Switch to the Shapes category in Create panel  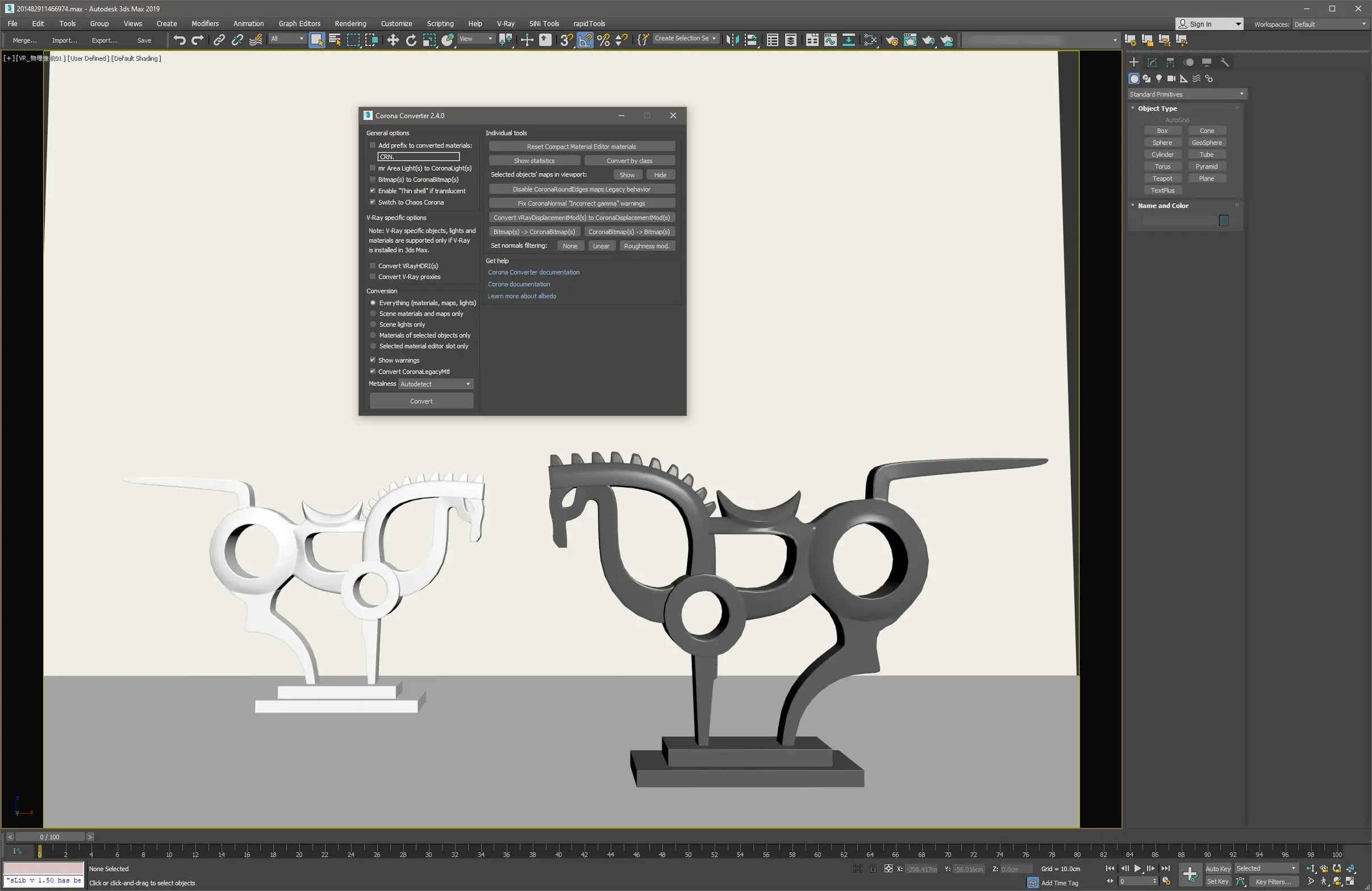point(1146,78)
